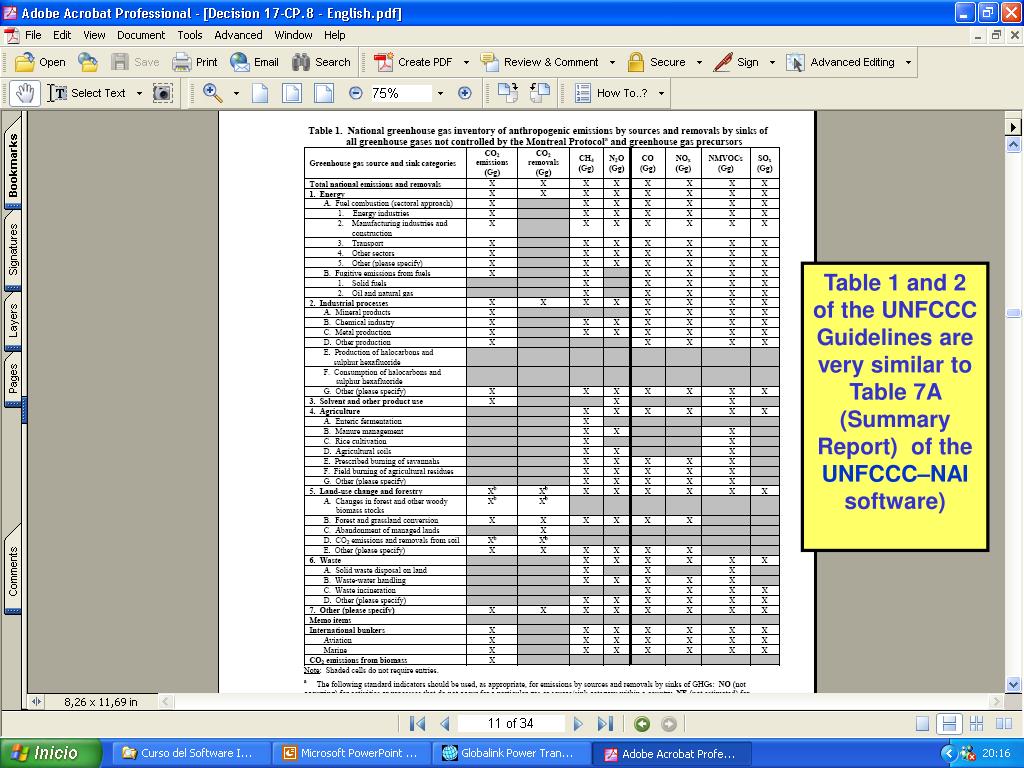Click the green Previous View button
Screen dimensions: 1024x768
tap(642, 724)
